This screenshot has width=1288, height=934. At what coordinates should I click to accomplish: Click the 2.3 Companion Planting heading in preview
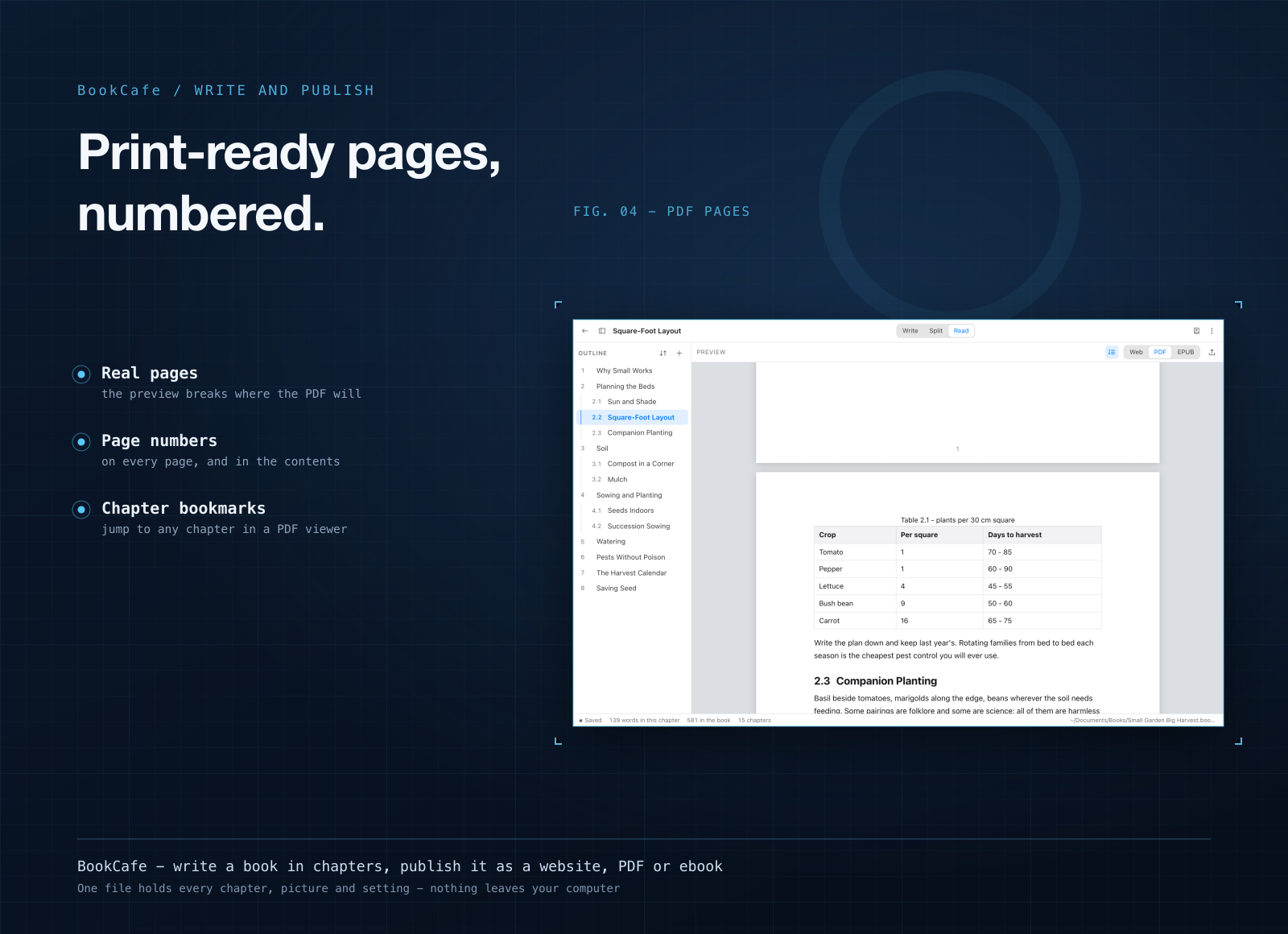[x=875, y=681]
